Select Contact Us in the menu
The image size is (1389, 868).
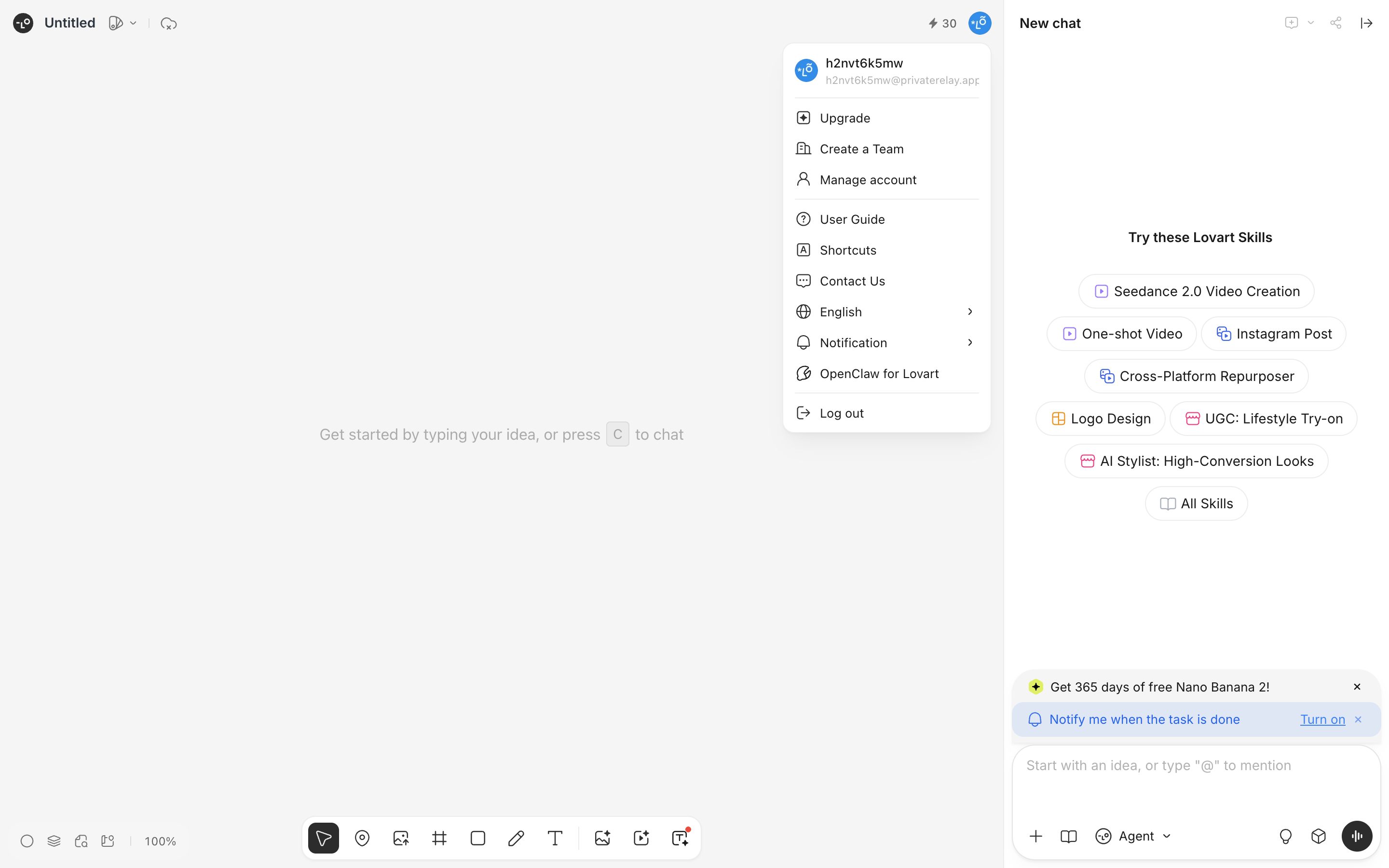[x=887, y=281]
